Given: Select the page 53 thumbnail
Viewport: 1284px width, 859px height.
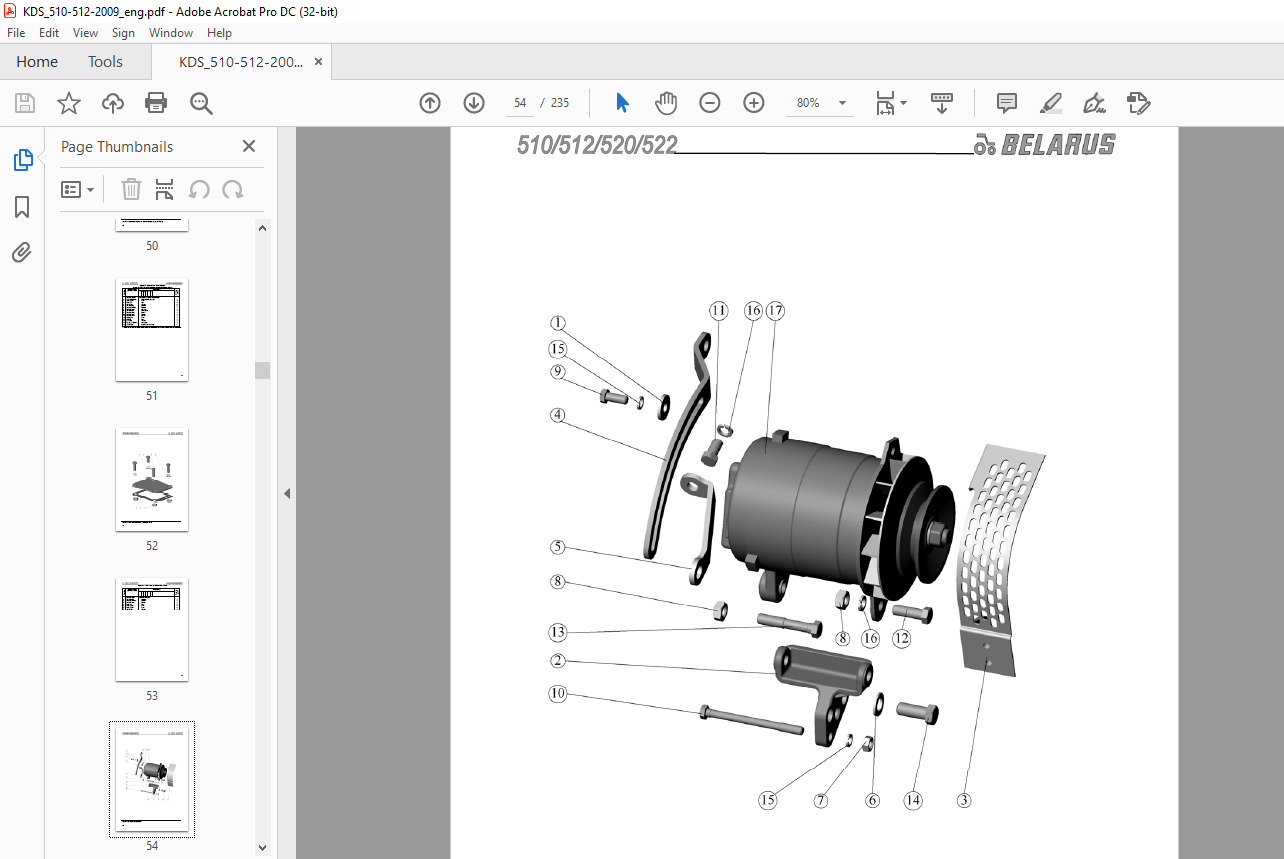Looking at the screenshot, I should [x=152, y=630].
